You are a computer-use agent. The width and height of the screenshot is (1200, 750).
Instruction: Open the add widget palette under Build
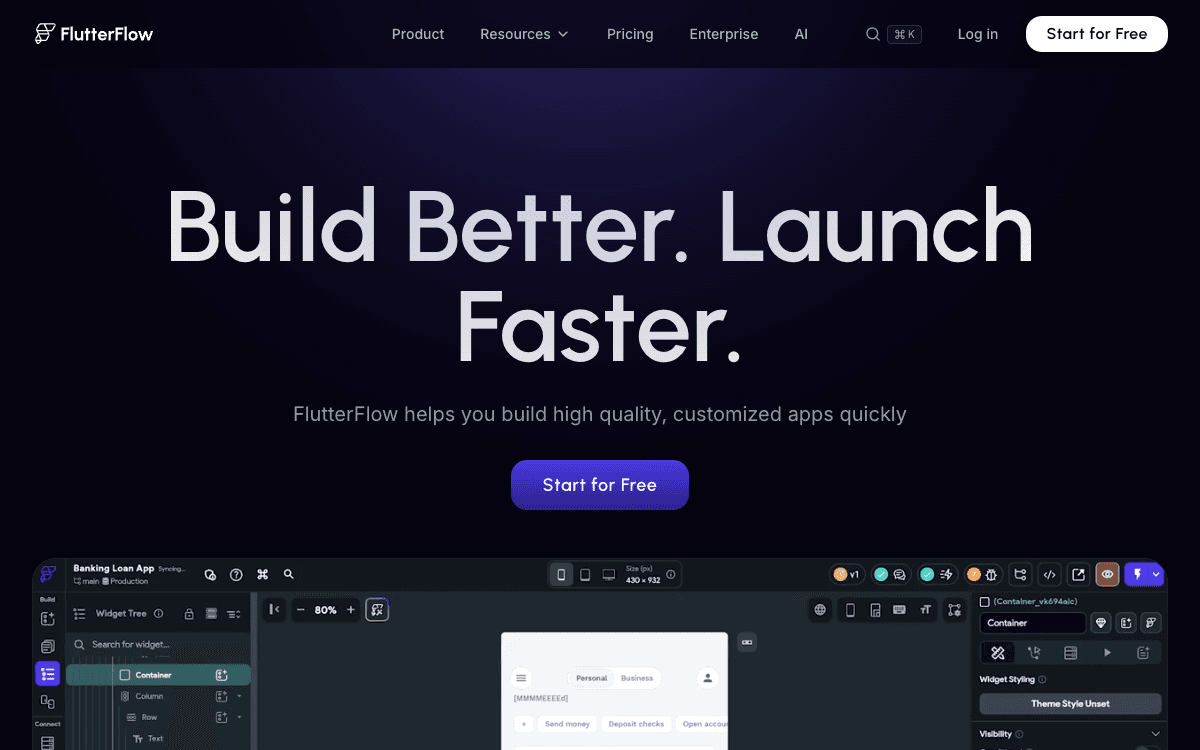click(47, 619)
